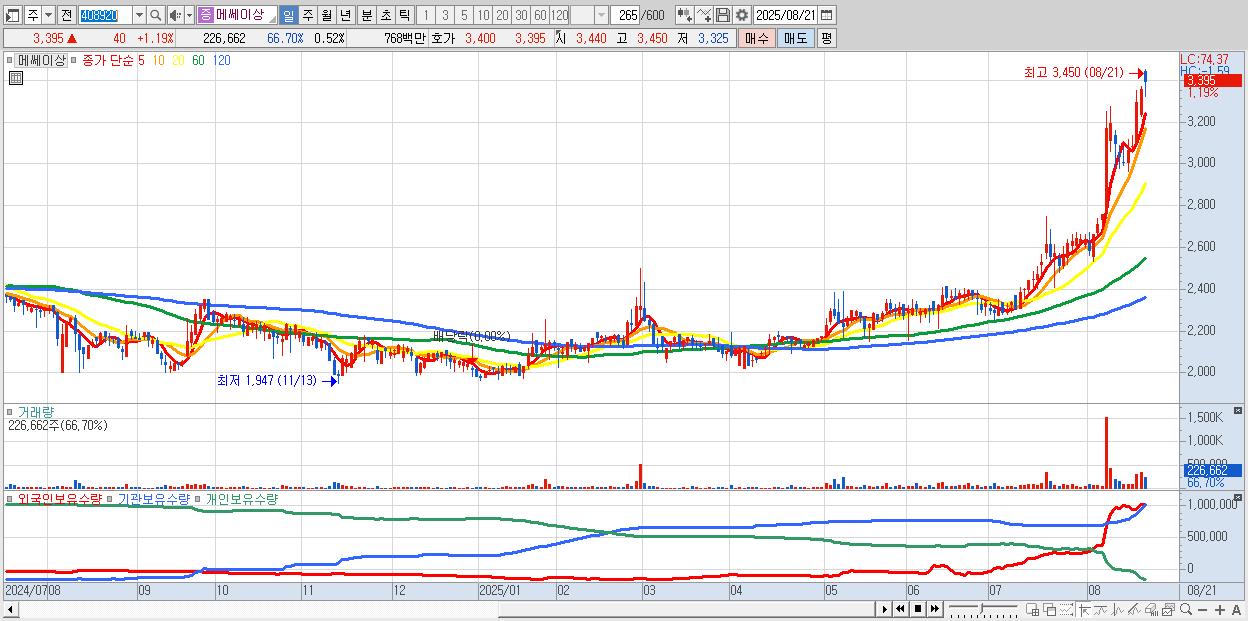Click the date field 2025/08/21
Screen dimensions: 1248x621
(x=785, y=15)
